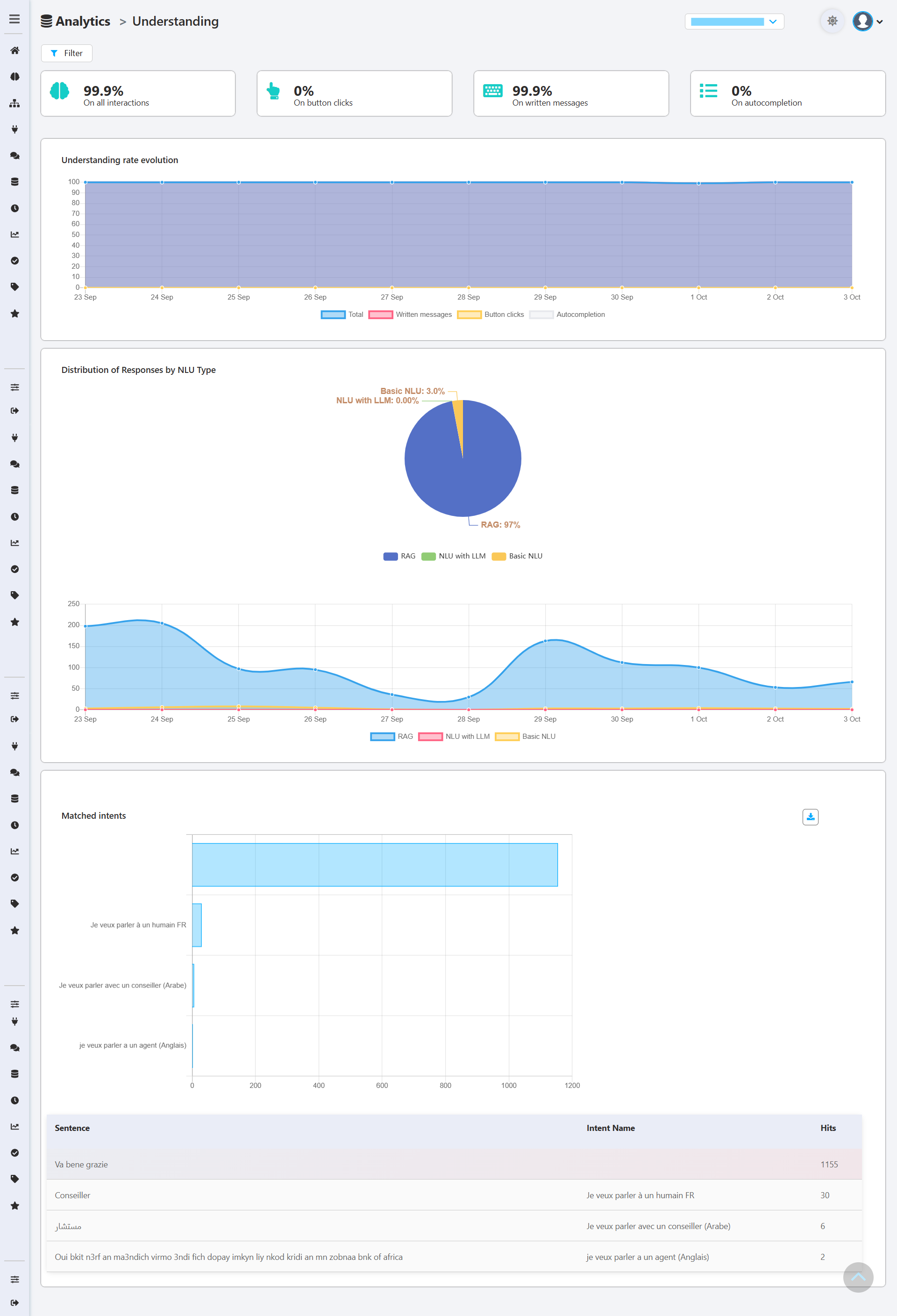897x1316 pixels.
Task: Expand the user account chevron
Action: tap(879, 22)
